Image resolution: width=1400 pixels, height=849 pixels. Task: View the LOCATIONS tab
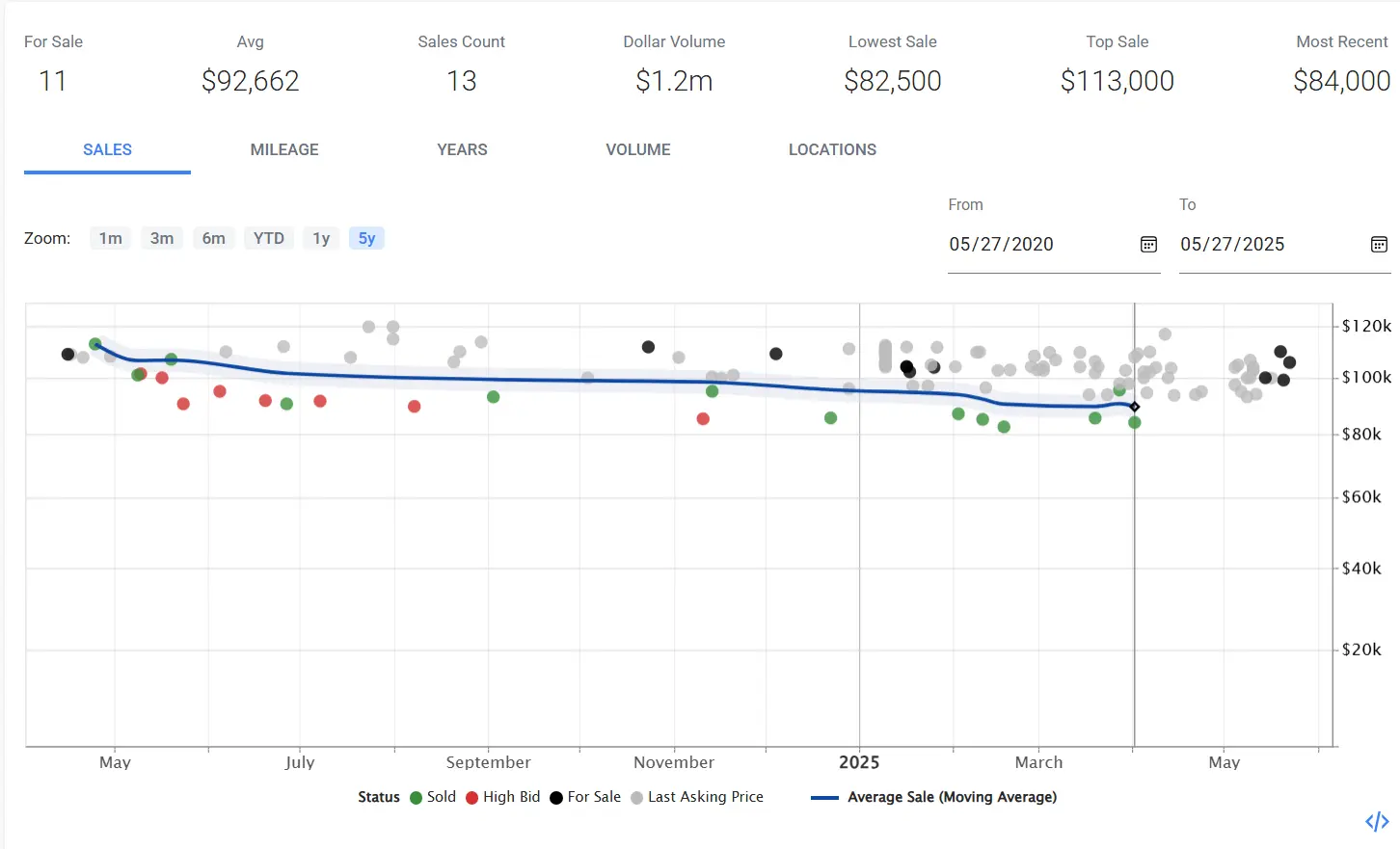click(x=832, y=150)
